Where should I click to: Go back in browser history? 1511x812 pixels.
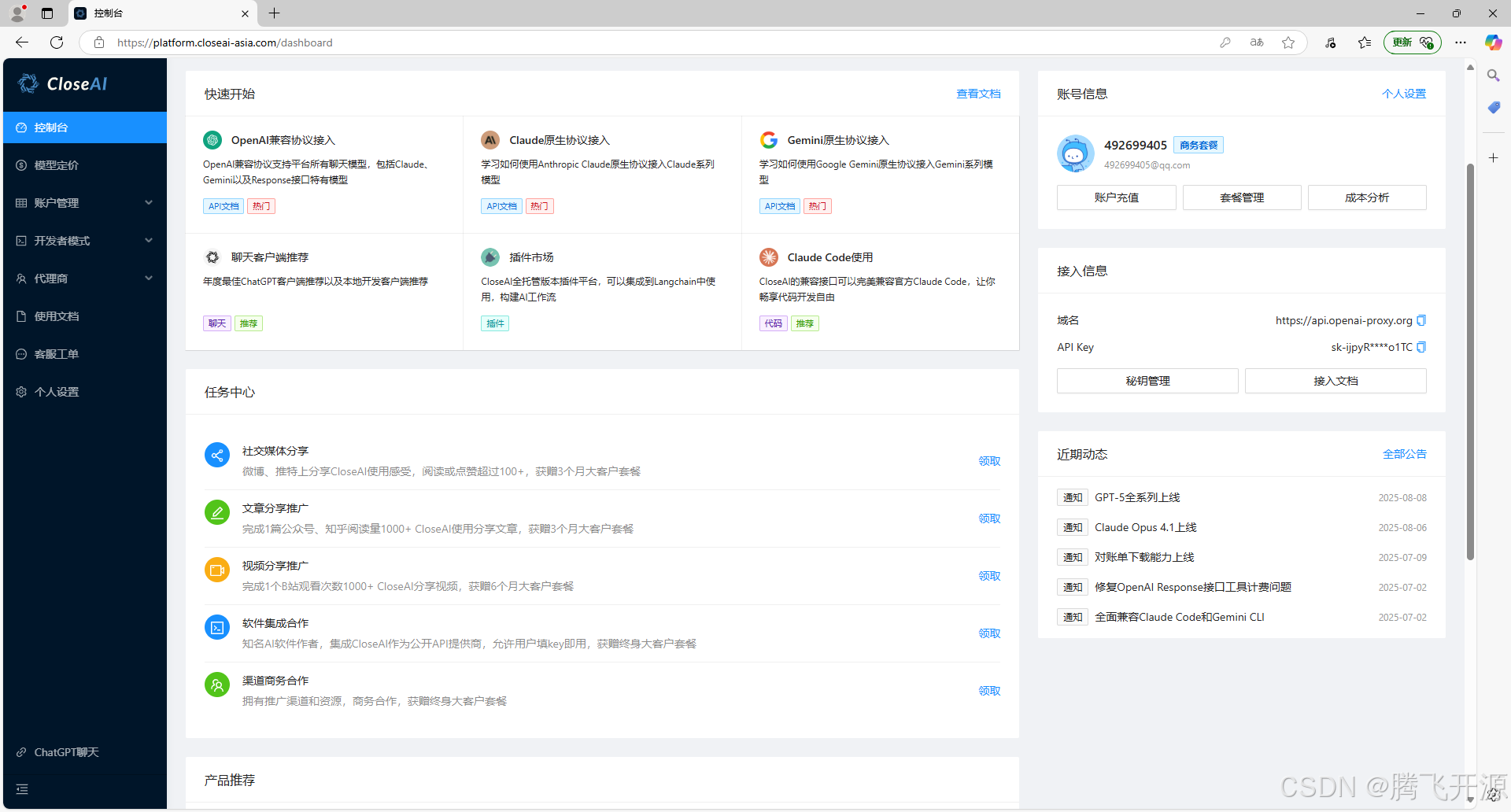[22, 42]
